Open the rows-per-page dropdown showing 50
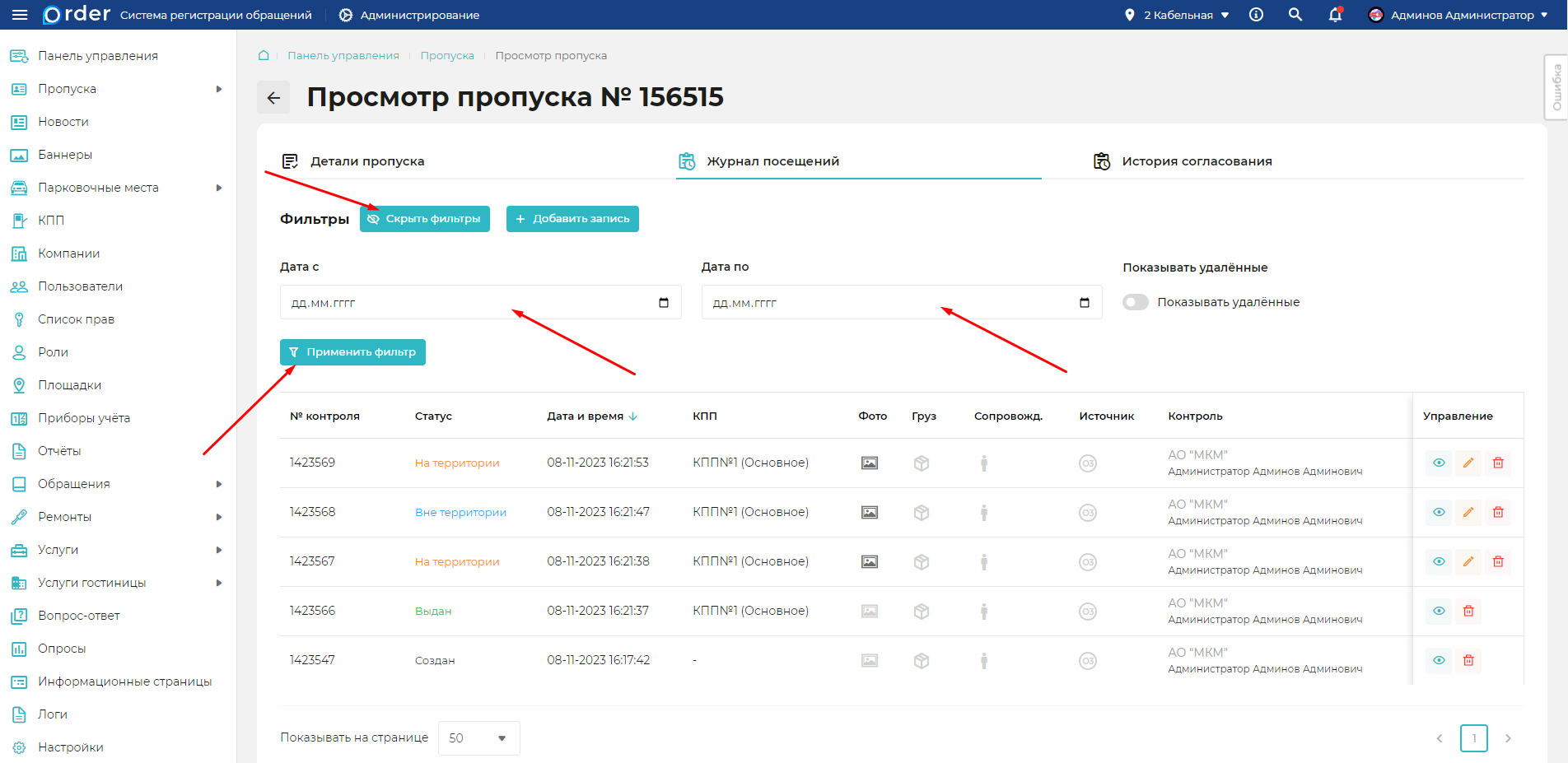Image resolution: width=1568 pixels, height=763 pixels. [478, 738]
